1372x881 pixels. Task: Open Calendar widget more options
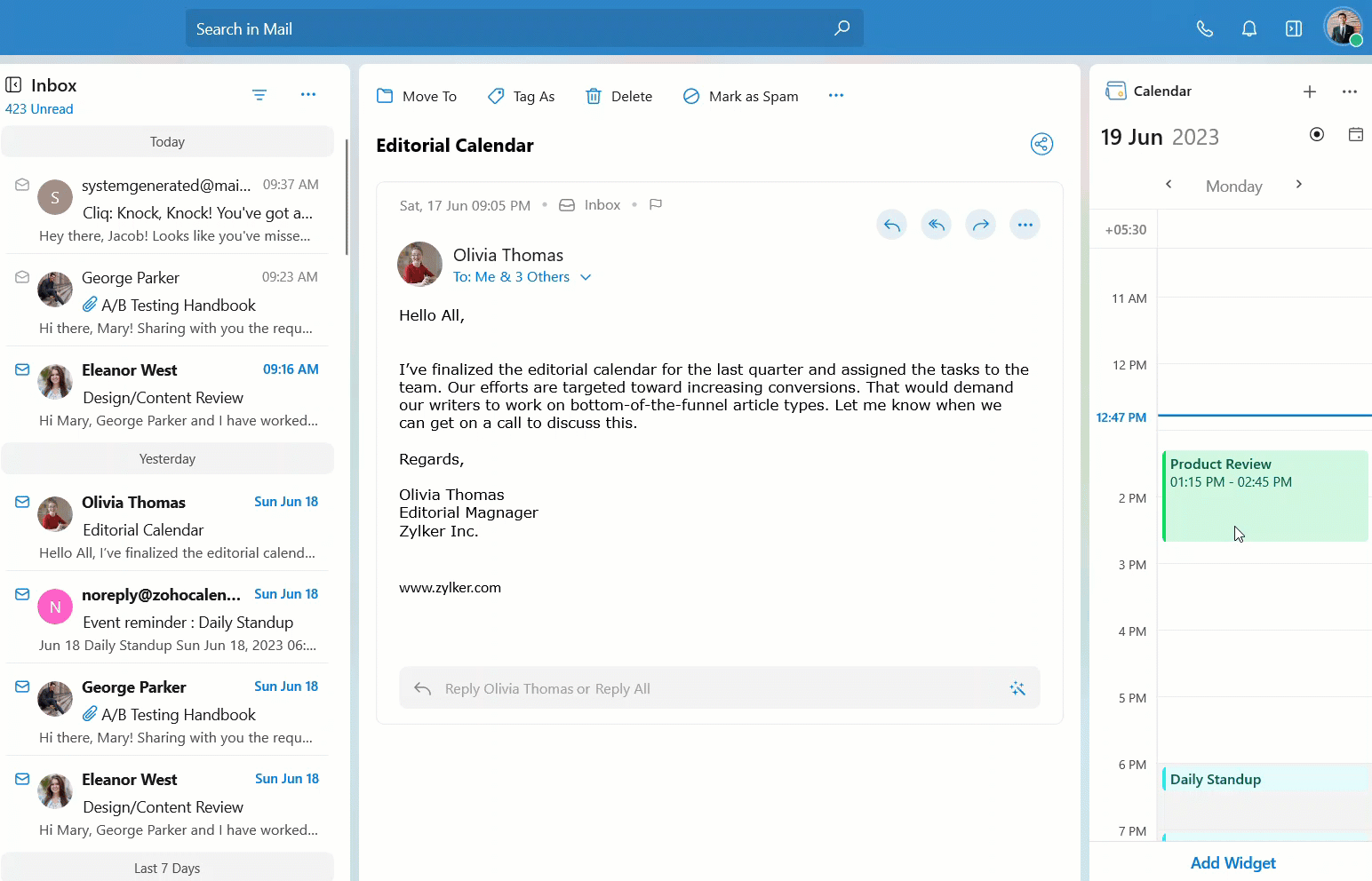[x=1350, y=91]
